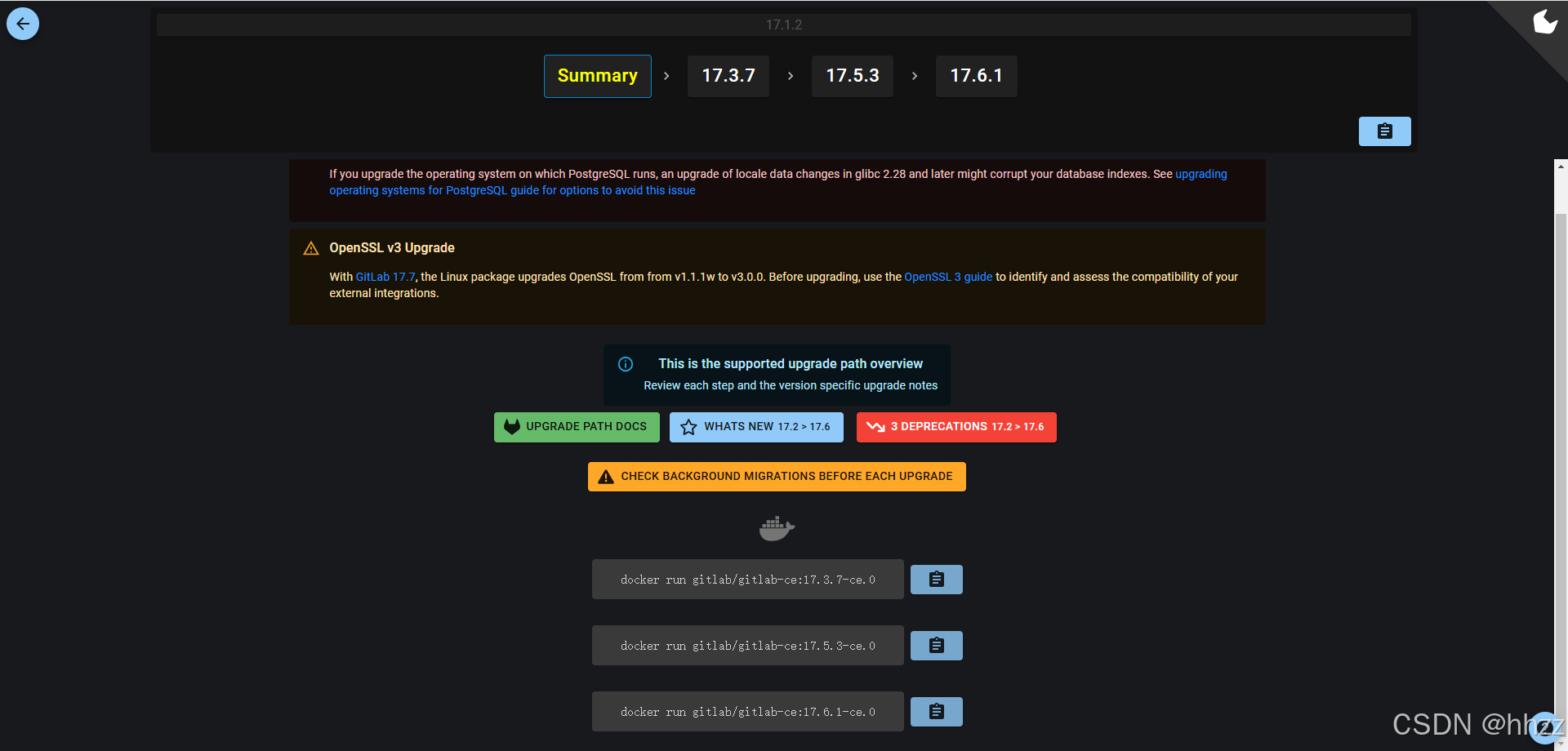This screenshot has width=1568, height=751.
Task: Open the OpenSSL 3 guide link
Action: pos(948,277)
